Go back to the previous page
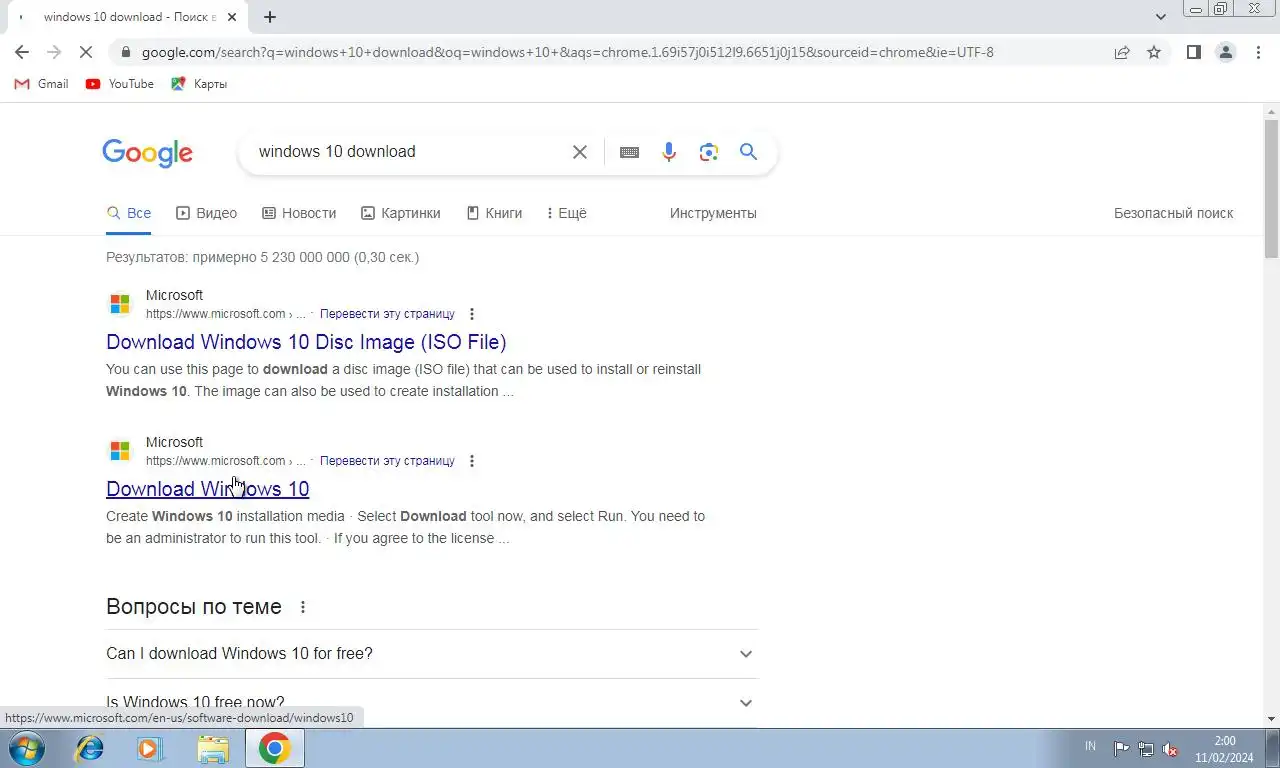Viewport: 1280px width, 768px height. click(x=22, y=52)
